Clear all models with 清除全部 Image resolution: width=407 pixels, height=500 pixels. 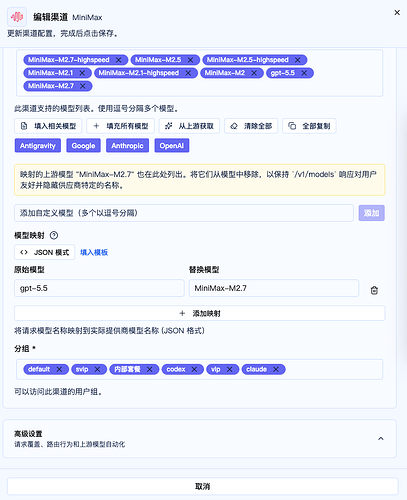(251, 126)
